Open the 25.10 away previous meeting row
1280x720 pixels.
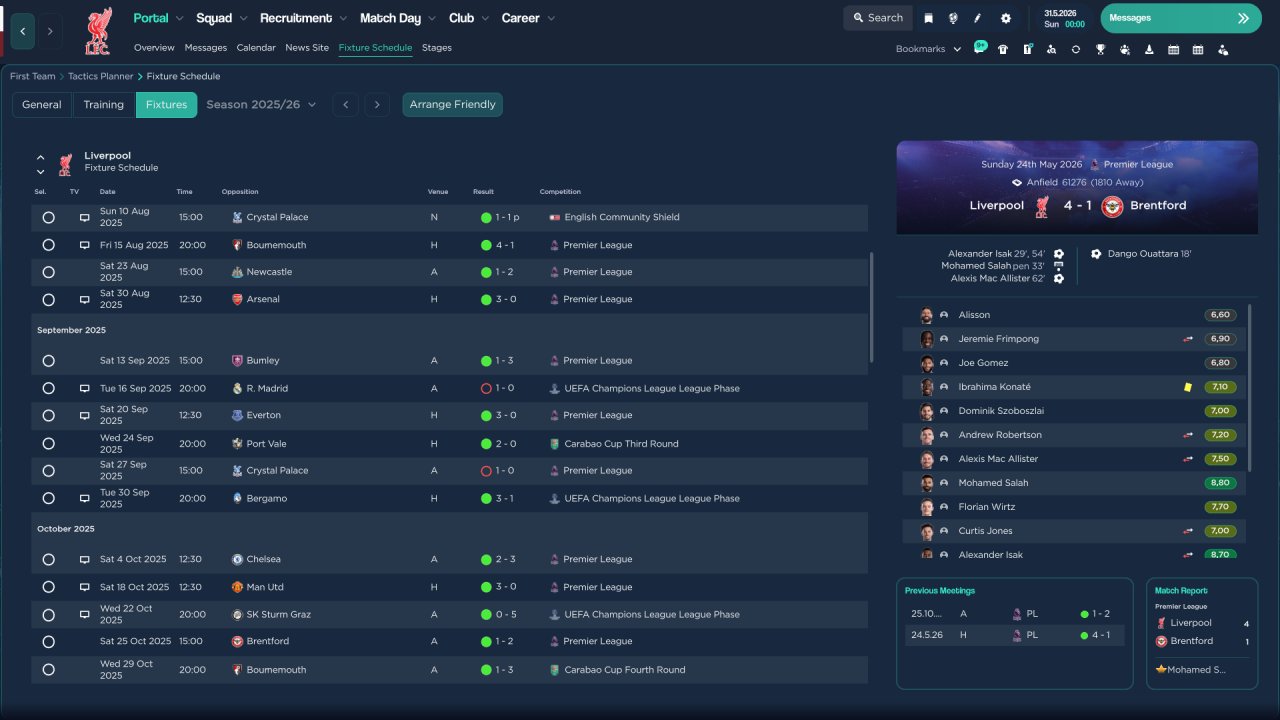click(x=1014, y=613)
